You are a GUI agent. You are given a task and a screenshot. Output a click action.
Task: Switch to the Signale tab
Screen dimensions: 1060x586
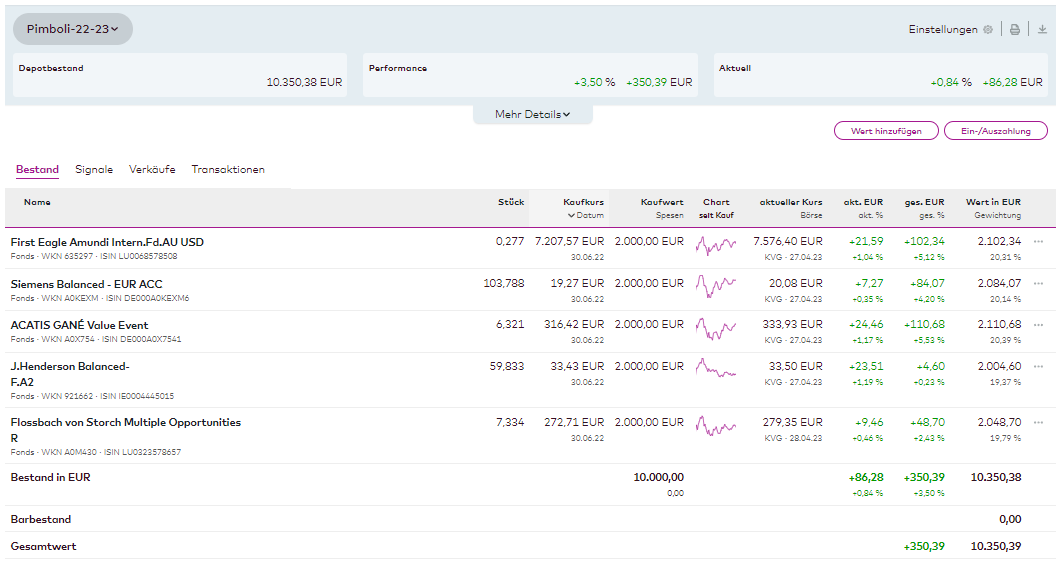click(94, 170)
